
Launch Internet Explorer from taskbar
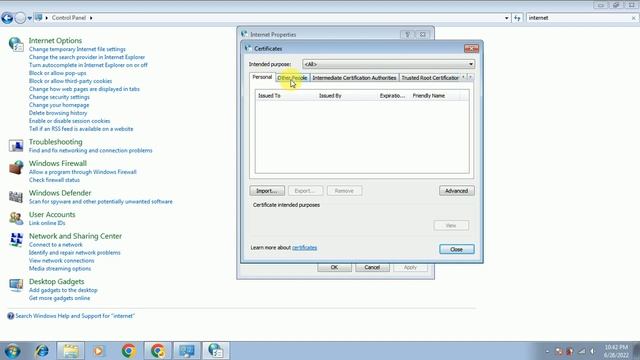(42, 351)
